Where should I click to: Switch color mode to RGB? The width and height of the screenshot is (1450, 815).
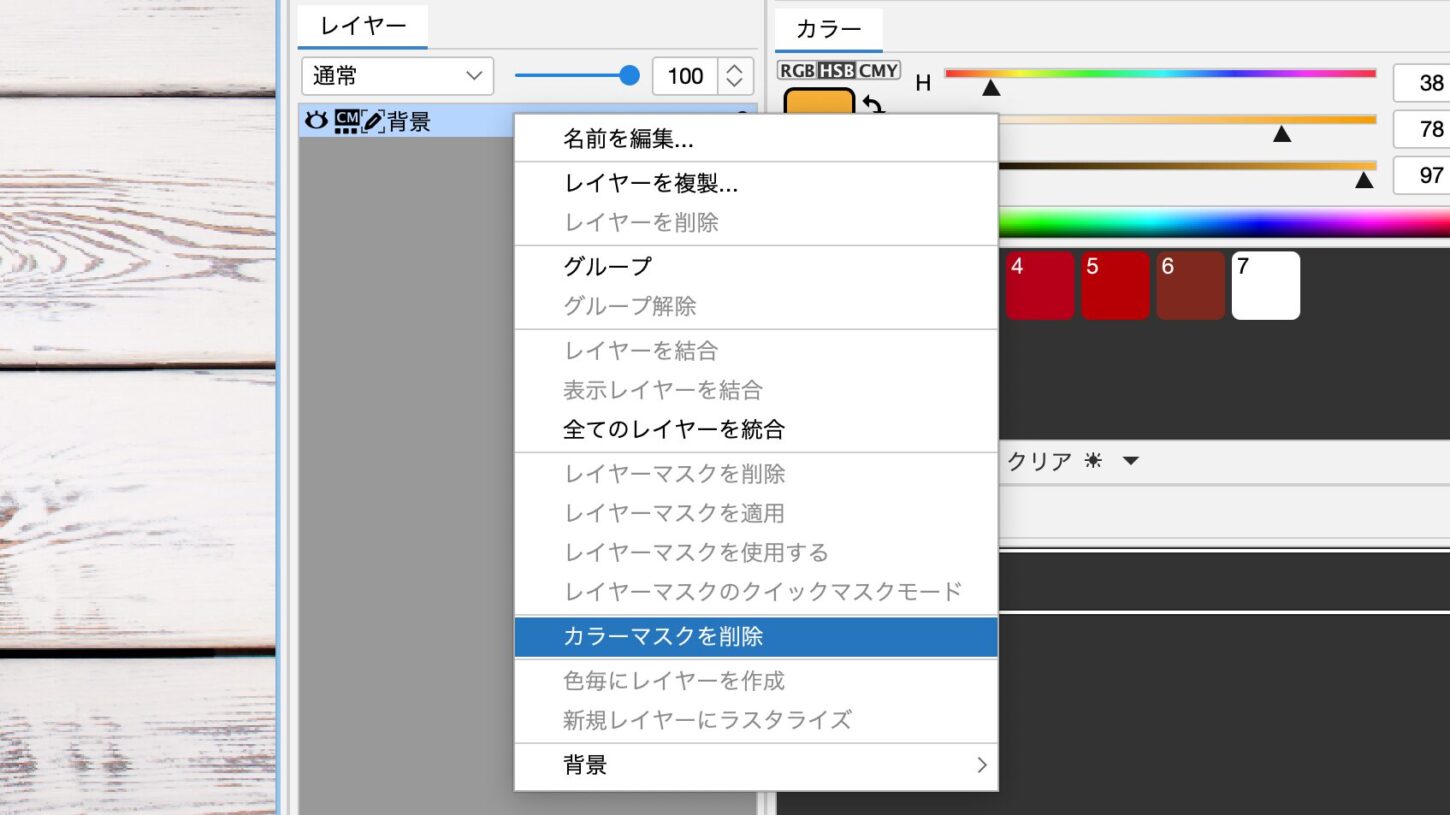coord(797,71)
